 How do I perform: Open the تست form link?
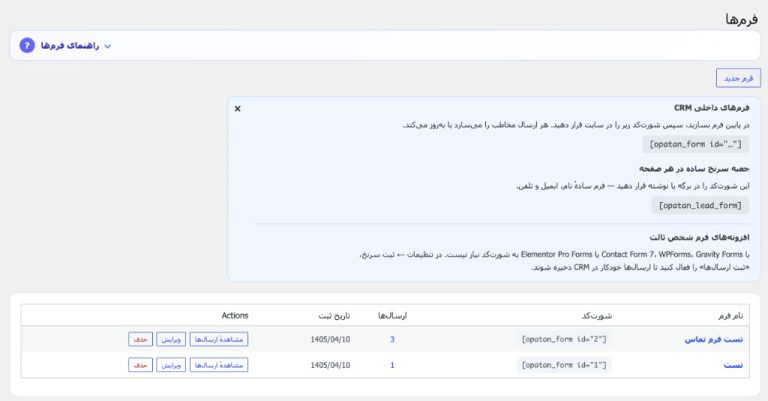click(733, 365)
